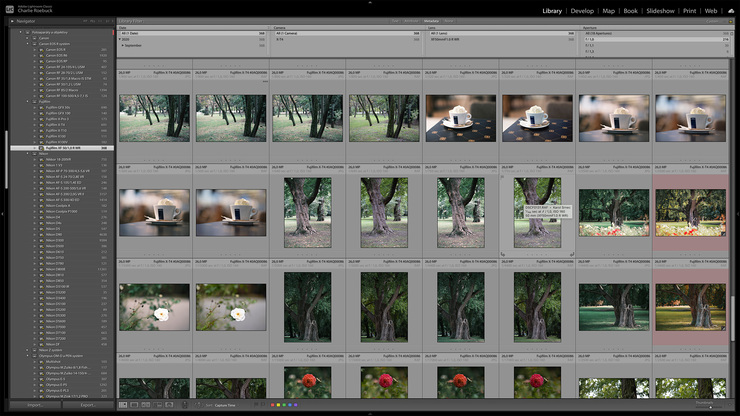Toggle the library filter lock icon

click(x=731, y=21)
